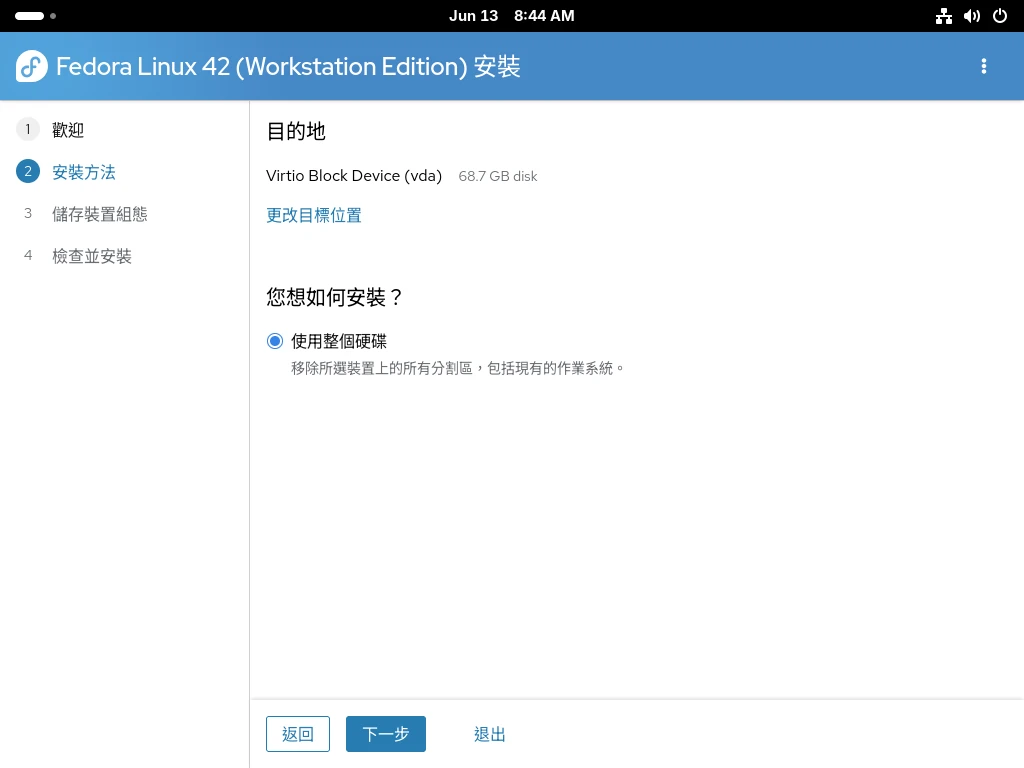Image resolution: width=1024 pixels, height=768 pixels.
Task: Click the Virtio Block Device (vda) entry
Action: tap(354, 176)
